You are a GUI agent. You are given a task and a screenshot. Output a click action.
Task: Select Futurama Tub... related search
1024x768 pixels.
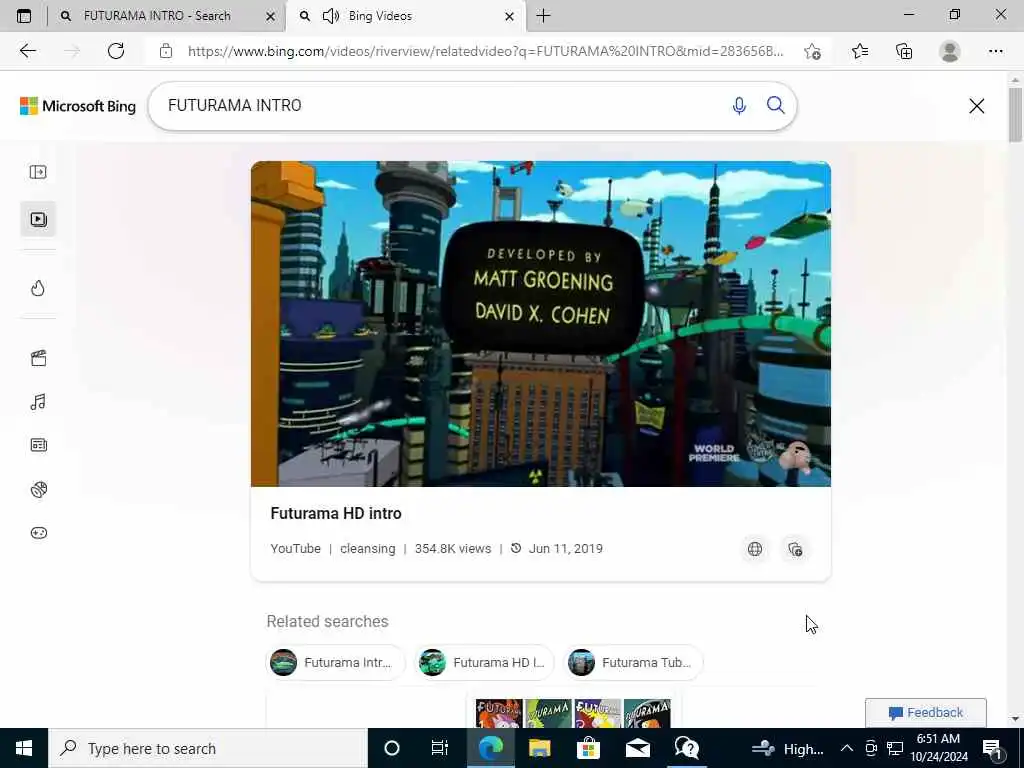click(x=633, y=662)
